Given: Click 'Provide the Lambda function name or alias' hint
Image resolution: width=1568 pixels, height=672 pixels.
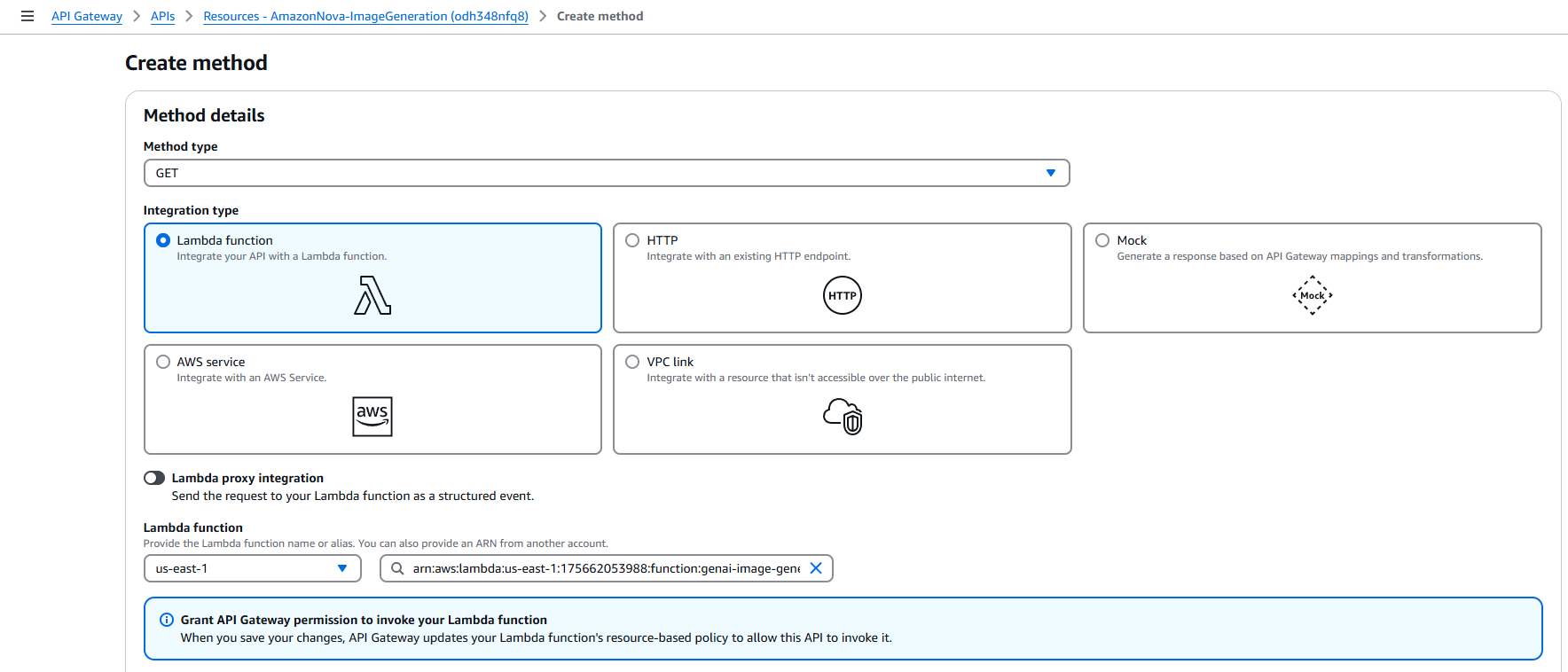Looking at the screenshot, I should pos(376,543).
